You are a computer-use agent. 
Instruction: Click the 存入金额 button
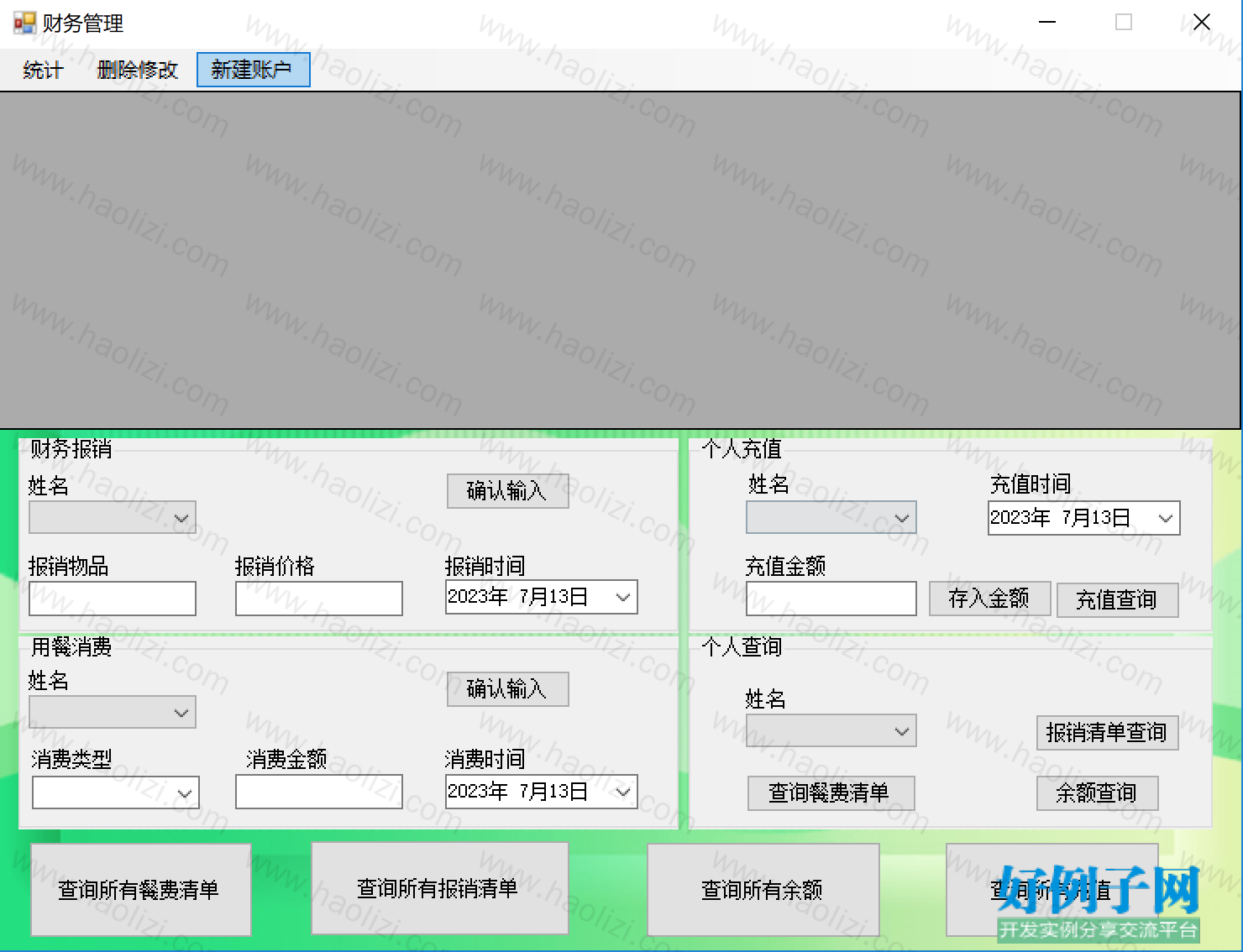coord(989,599)
